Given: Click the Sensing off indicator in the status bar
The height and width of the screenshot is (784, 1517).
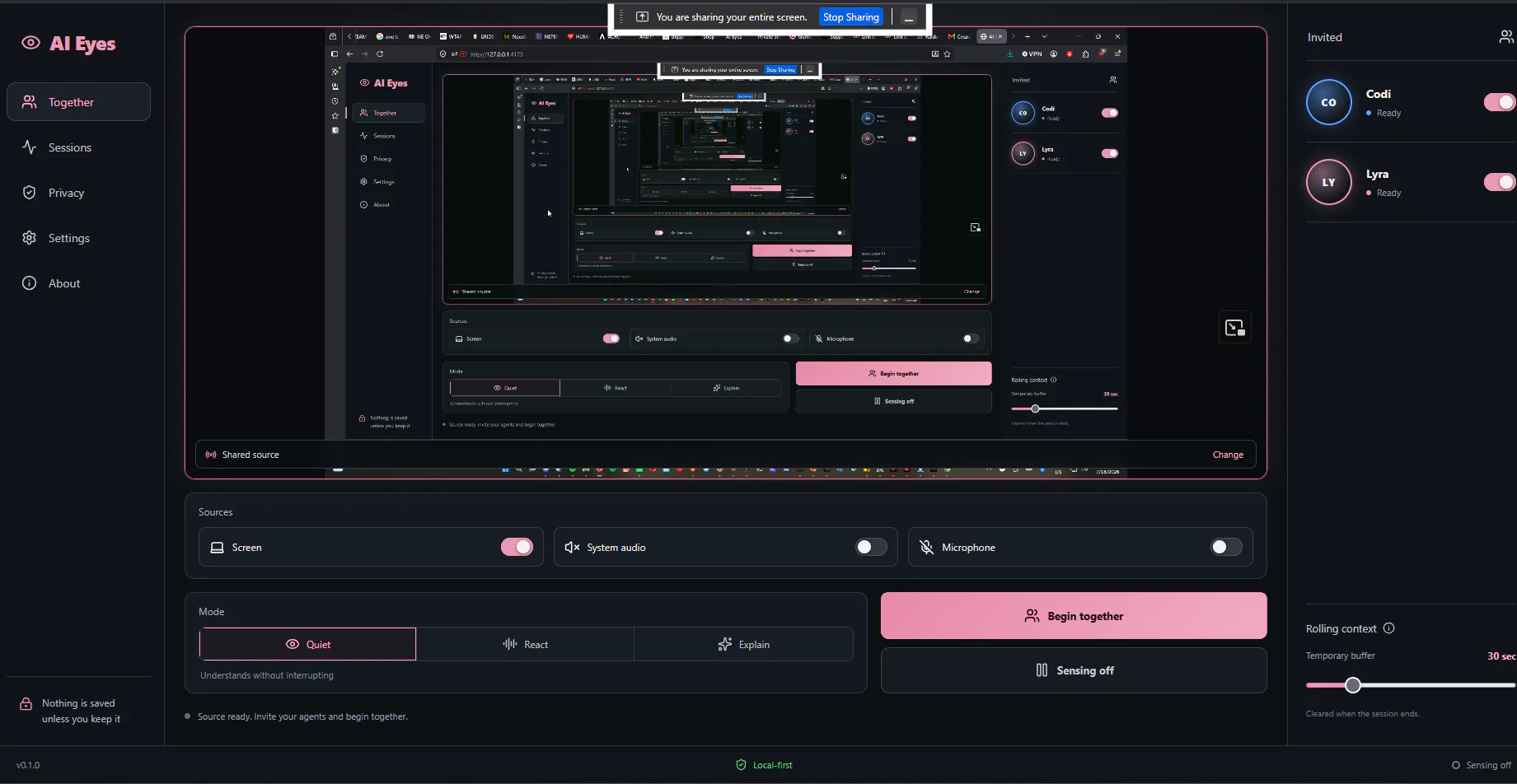Looking at the screenshot, I should coord(1482,765).
